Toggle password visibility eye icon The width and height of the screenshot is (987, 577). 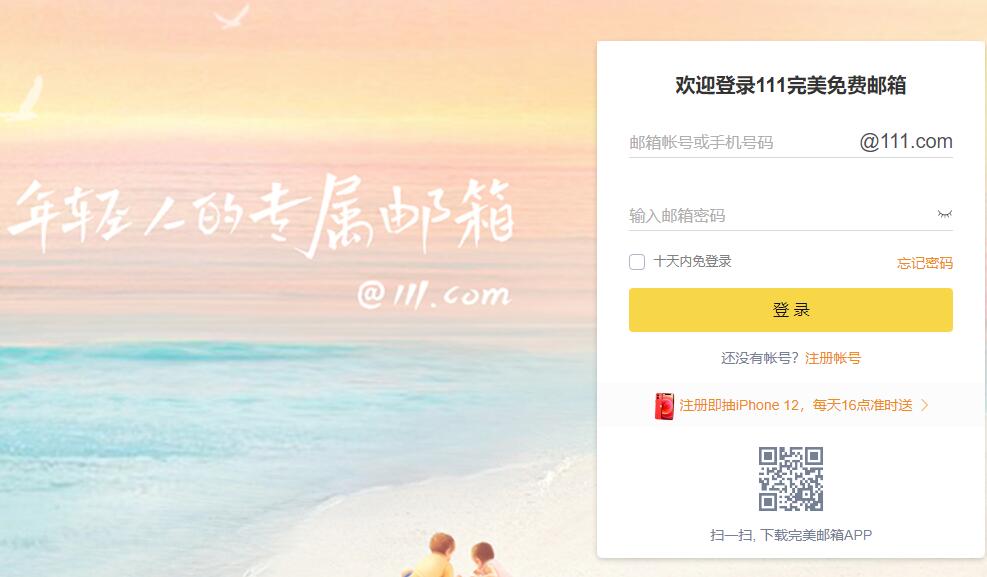click(944, 214)
